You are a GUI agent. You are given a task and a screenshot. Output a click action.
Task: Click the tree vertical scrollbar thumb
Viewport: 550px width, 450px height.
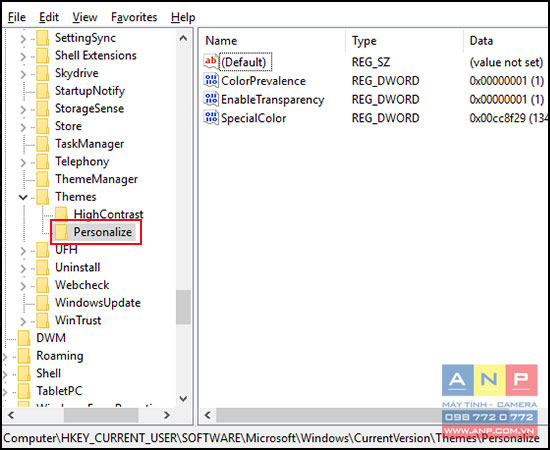click(x=183, y=307)
